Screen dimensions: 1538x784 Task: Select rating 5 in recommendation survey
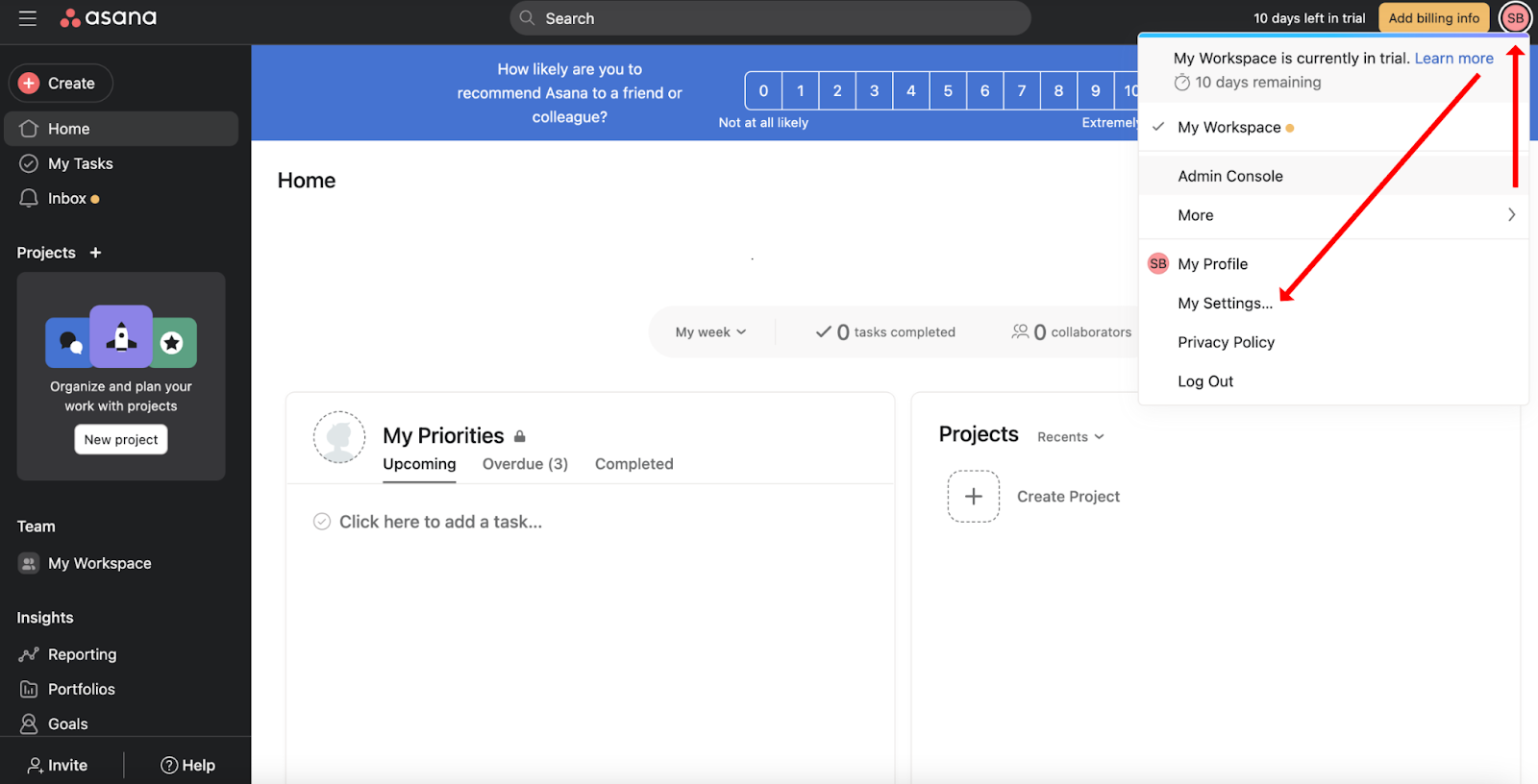click(948, 90)
